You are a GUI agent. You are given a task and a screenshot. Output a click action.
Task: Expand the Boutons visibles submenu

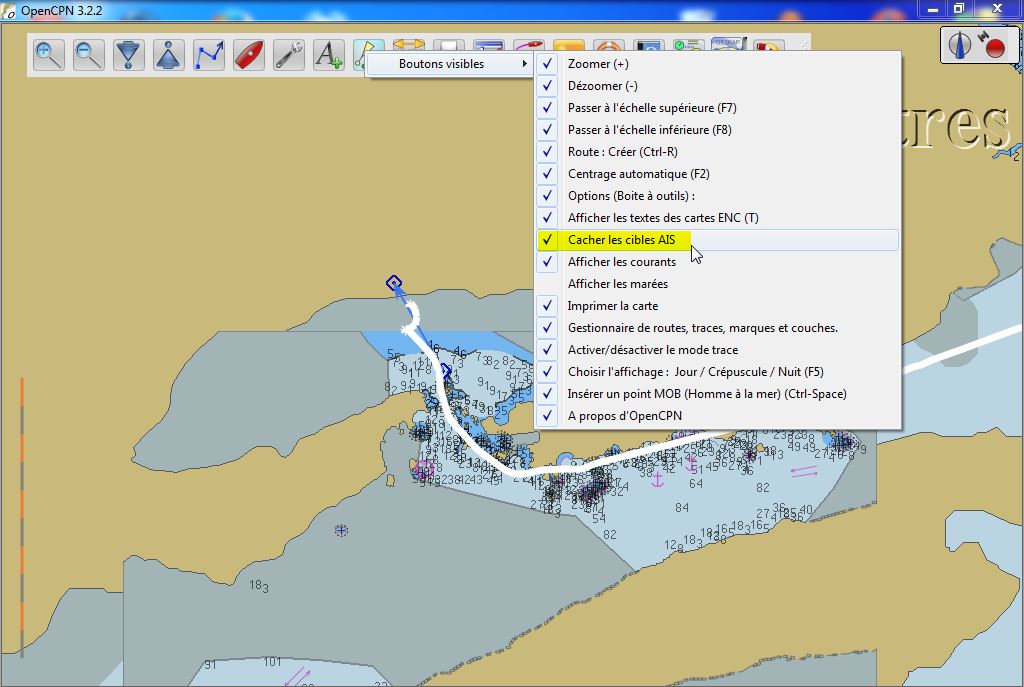coord(450,64)
